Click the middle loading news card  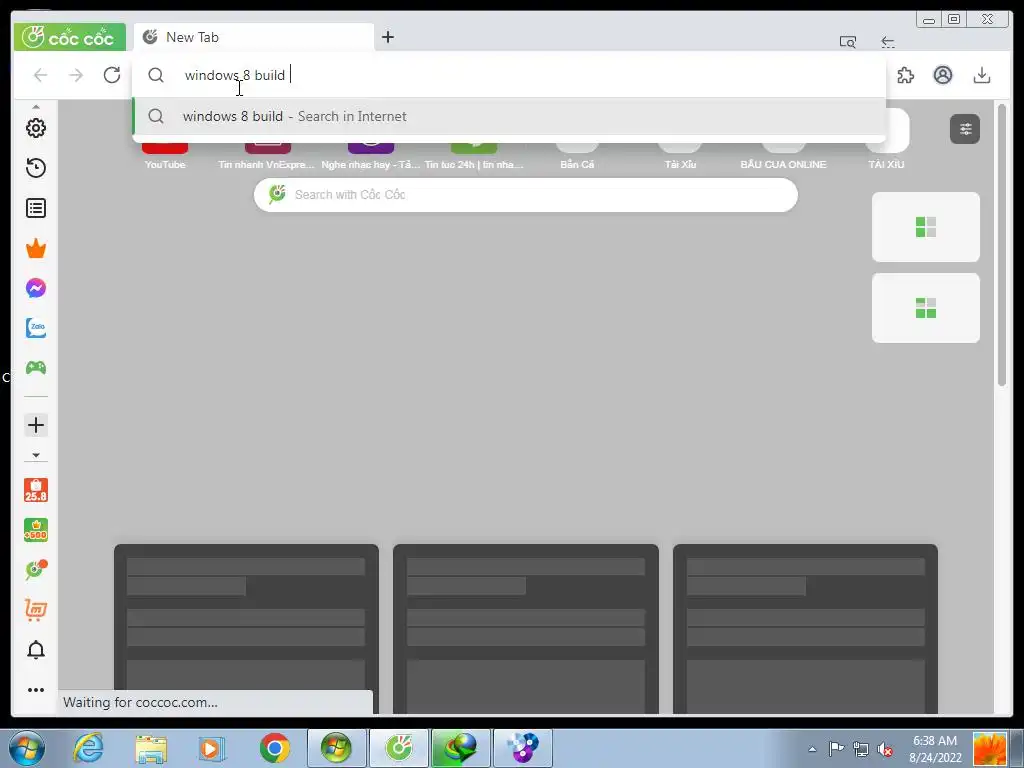click(x=526, y=629)
